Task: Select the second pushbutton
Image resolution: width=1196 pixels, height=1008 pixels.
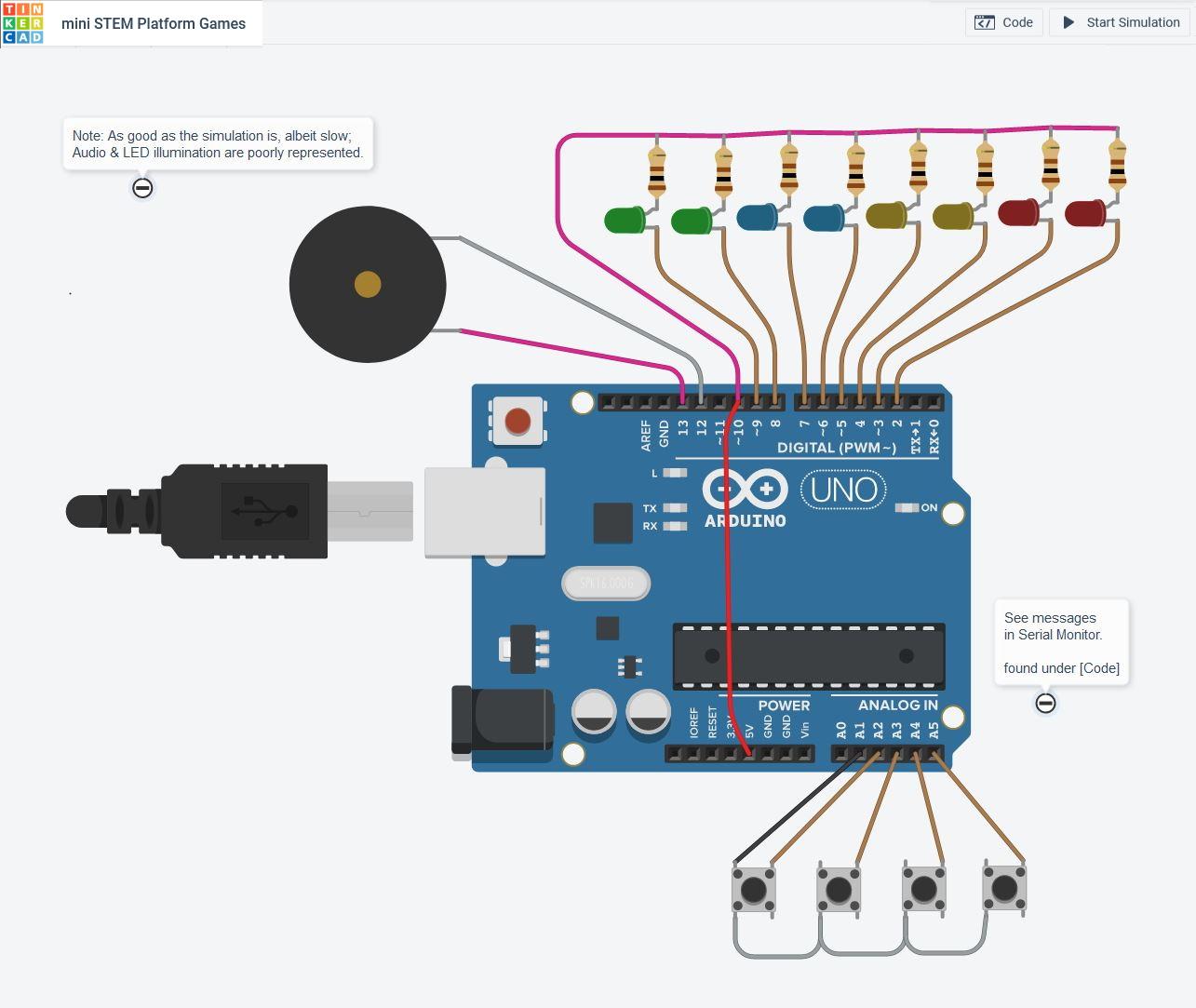Action: coord(839,889)
